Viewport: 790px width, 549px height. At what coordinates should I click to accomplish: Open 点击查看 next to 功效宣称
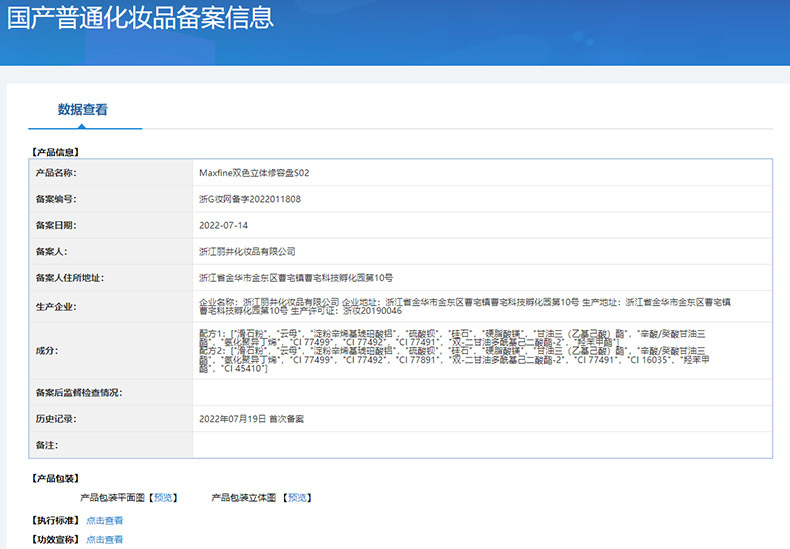(104, 539)
